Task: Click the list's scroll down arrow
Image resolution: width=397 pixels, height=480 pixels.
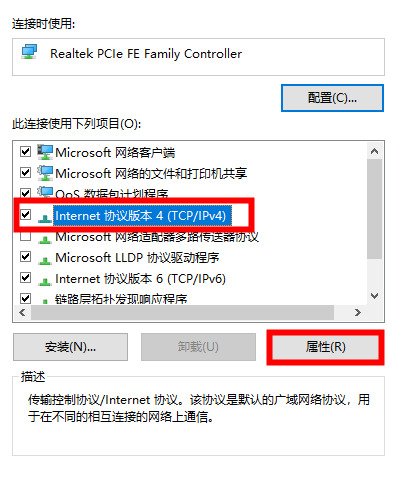Action: tap(374, 296)
